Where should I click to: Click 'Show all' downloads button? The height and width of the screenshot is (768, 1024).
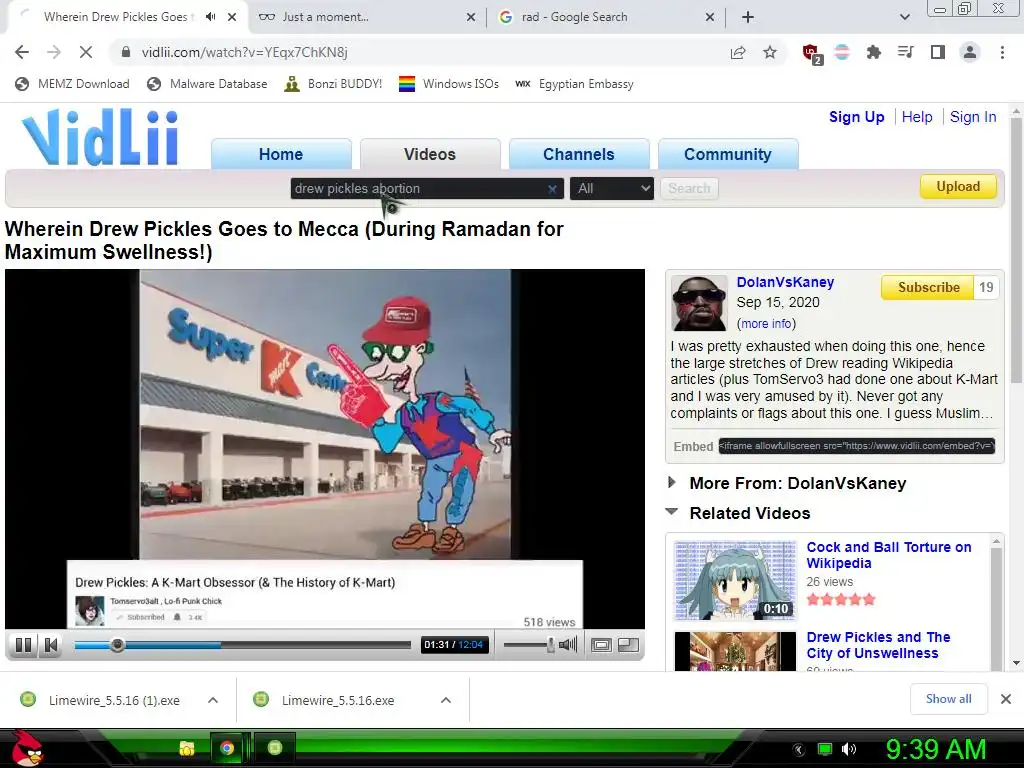click(x=948, y=699)
